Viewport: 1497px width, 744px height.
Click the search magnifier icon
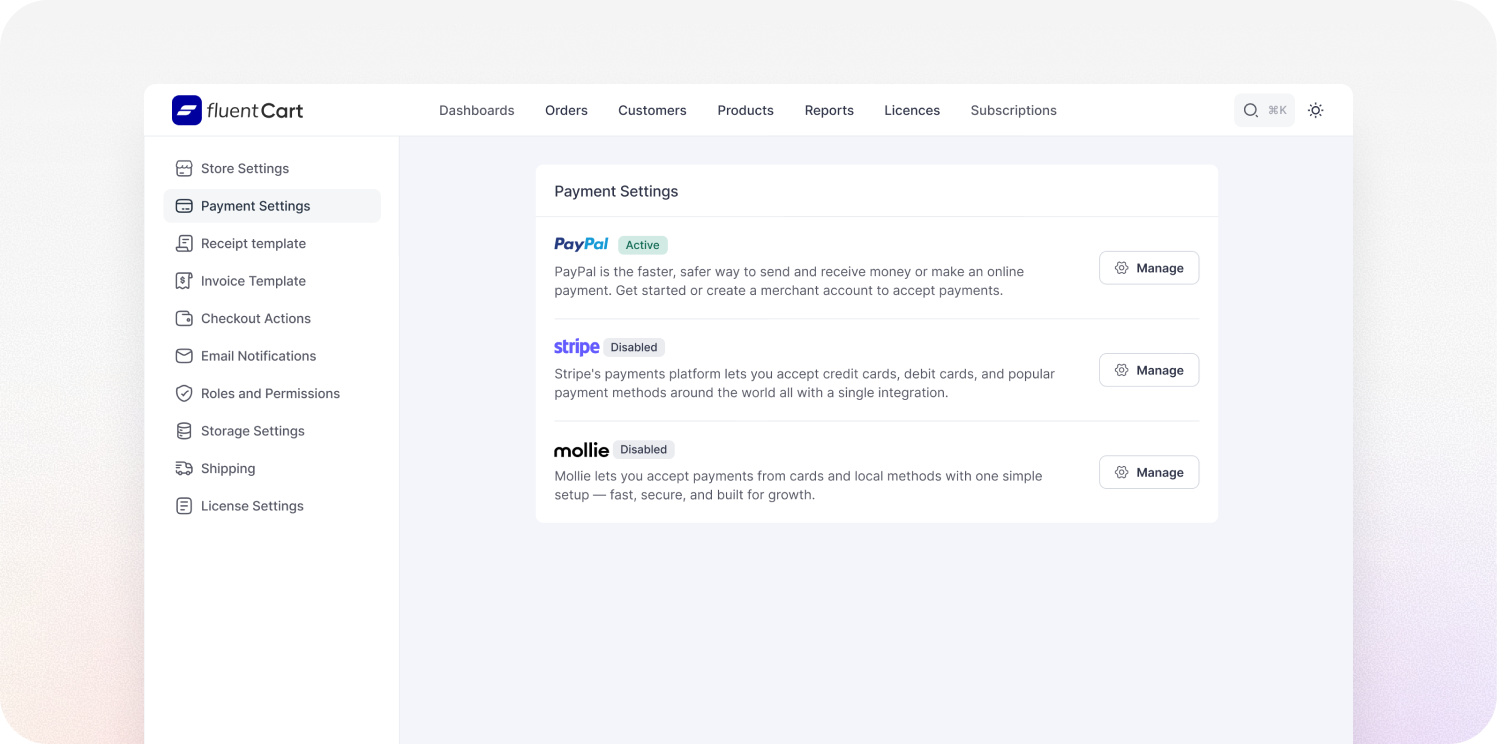[x=1251, y=111]
